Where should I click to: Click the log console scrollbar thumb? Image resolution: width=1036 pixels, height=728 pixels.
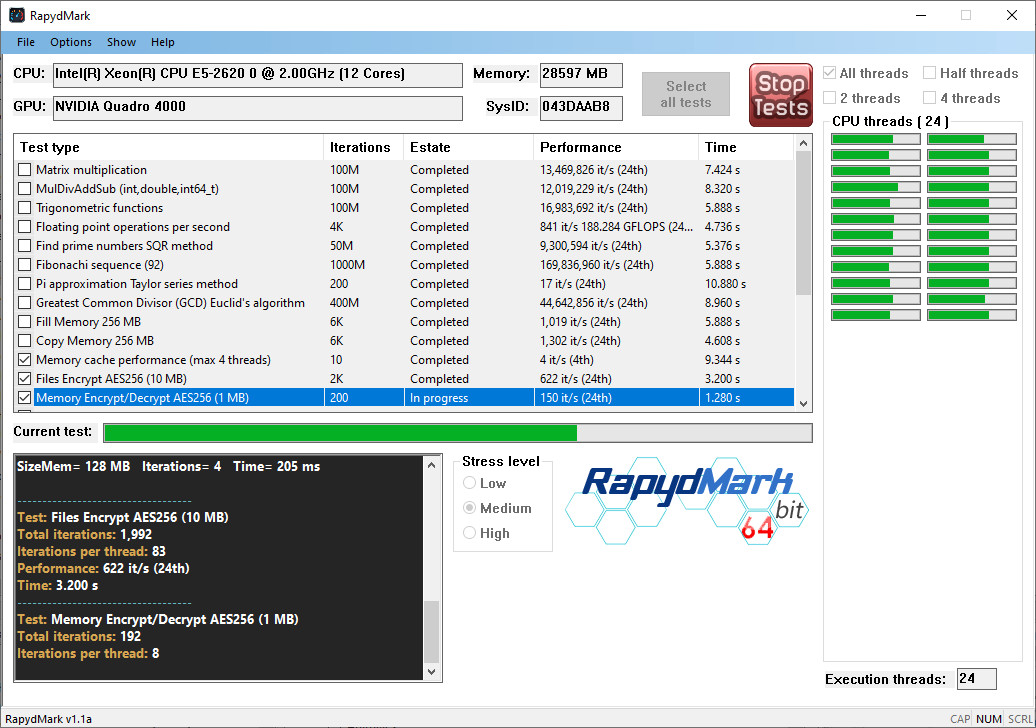click(x=431, y=632)
